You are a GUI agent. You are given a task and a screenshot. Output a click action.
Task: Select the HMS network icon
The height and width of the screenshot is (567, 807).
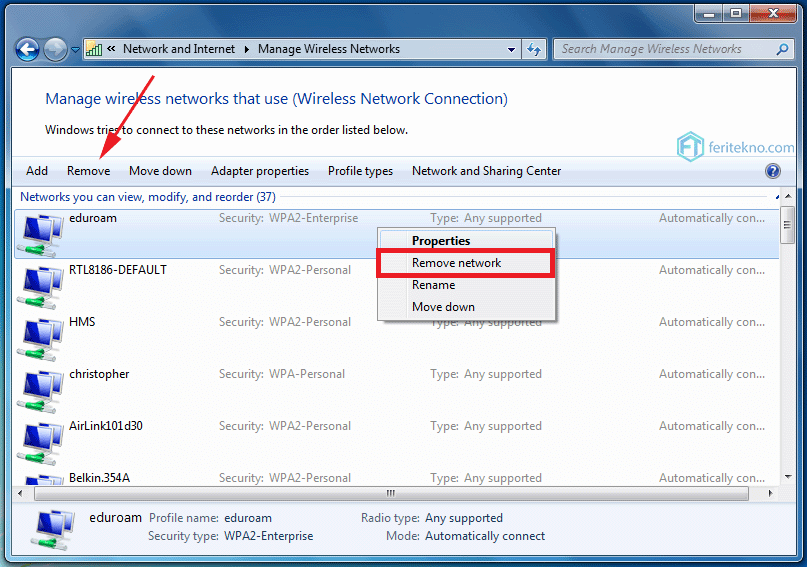coord(40,339)
